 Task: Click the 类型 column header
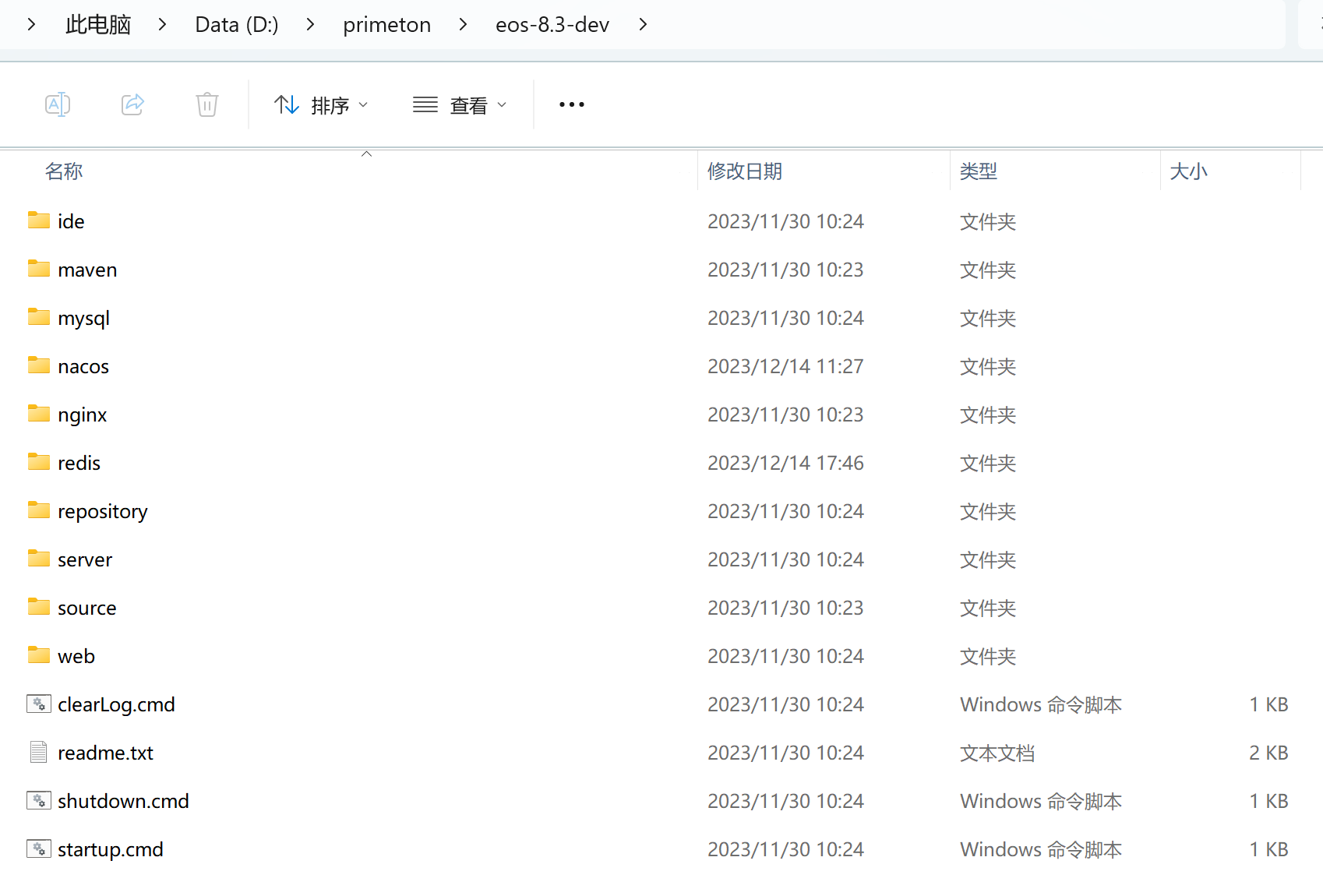tap(978, 171)
